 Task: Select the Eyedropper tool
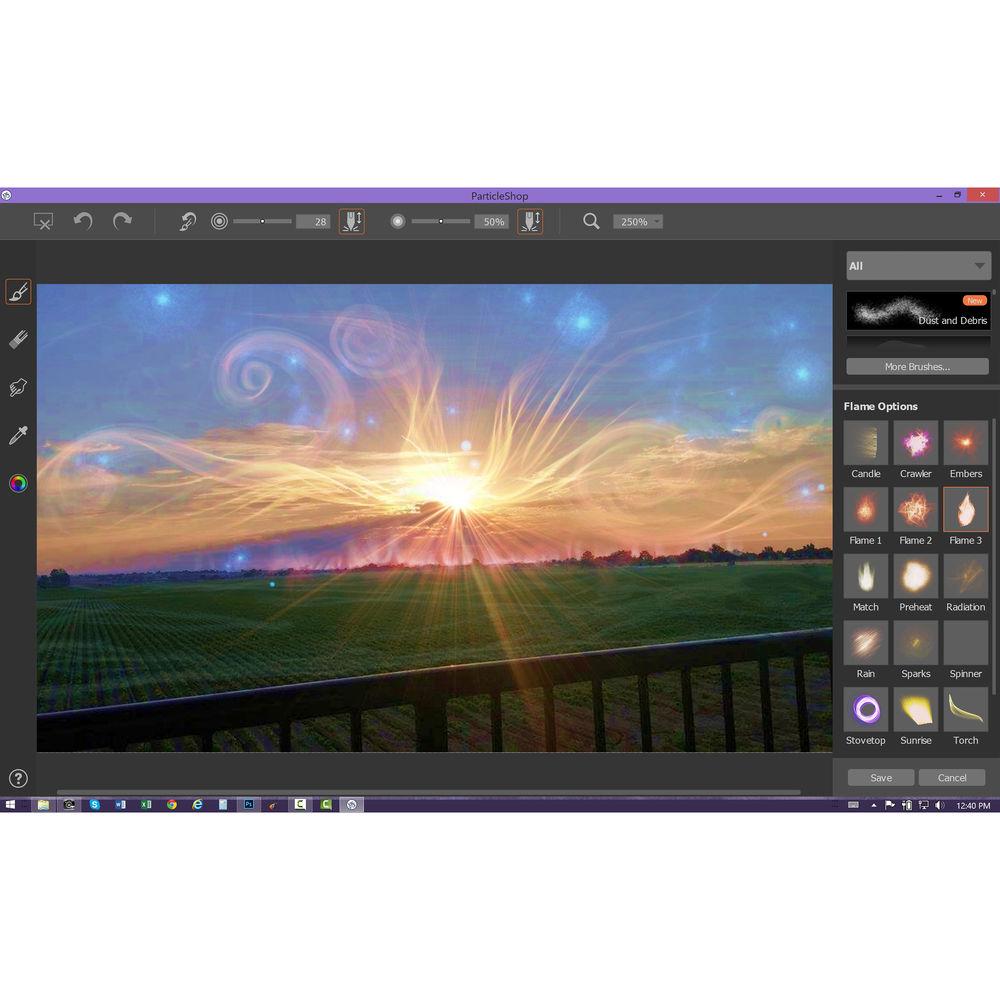18,435
